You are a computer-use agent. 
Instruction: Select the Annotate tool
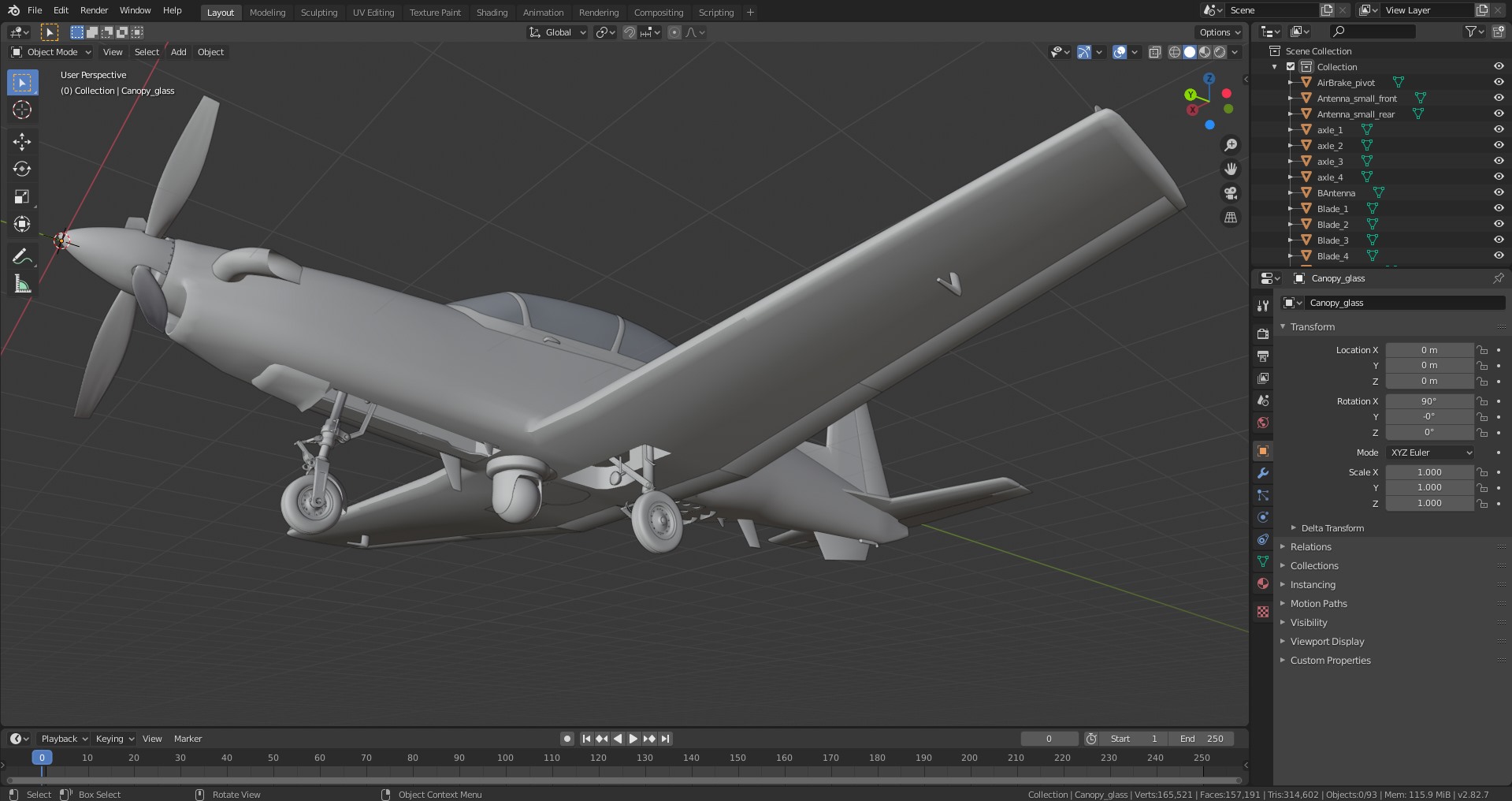(22, 255)
